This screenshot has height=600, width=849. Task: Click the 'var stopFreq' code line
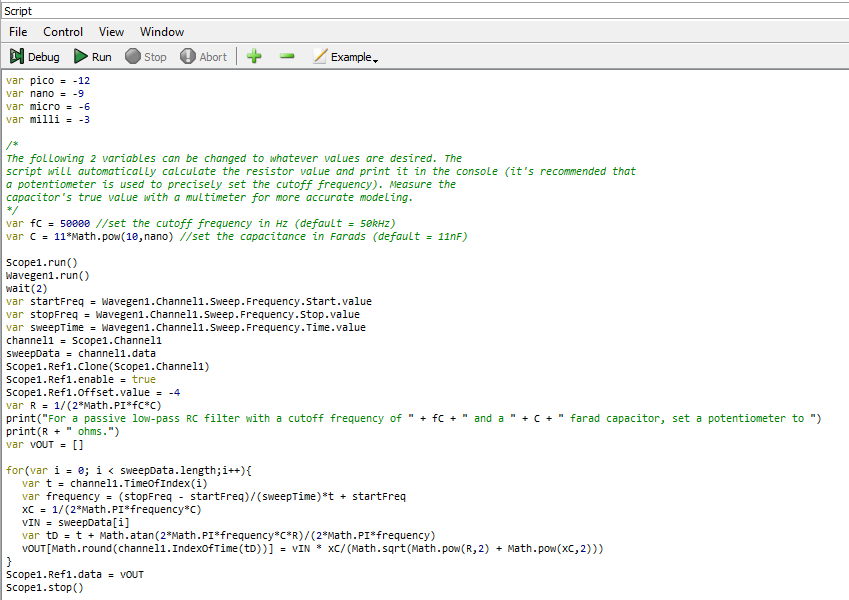[183, 315]
